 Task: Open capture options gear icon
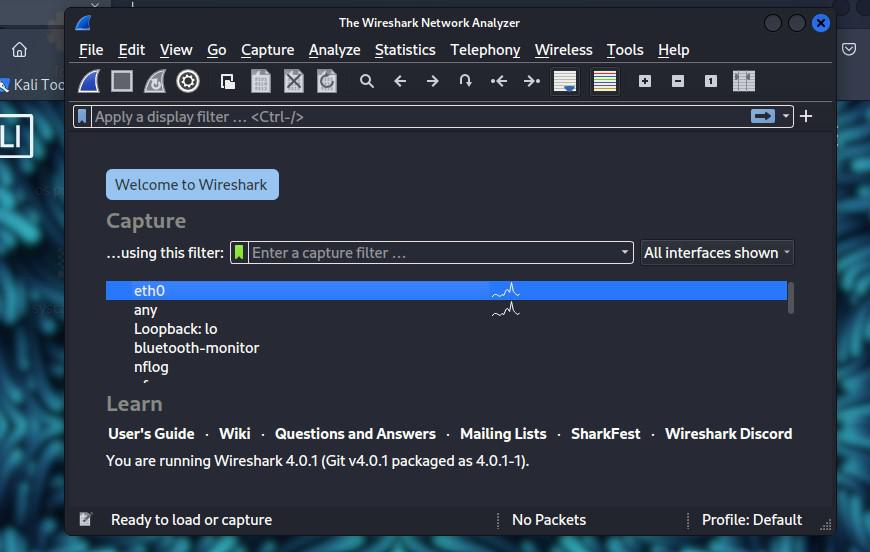tap(188, 82)
